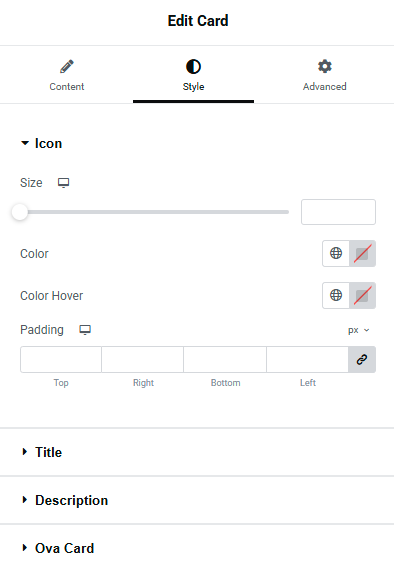Collapse the Icon section
Viewport: 394px width, 573px height.
coord(41,143)
